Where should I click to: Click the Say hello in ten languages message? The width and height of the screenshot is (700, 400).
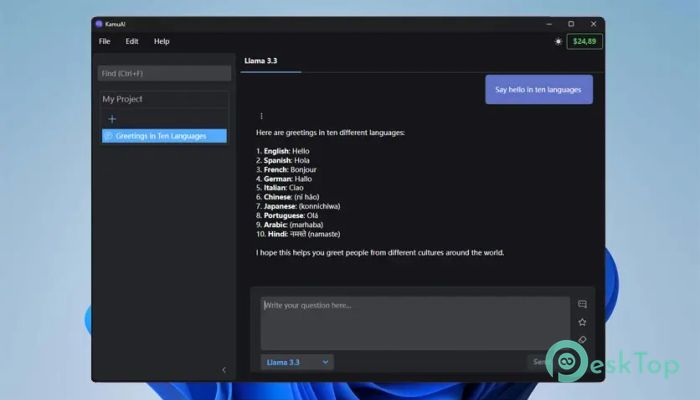539,89
